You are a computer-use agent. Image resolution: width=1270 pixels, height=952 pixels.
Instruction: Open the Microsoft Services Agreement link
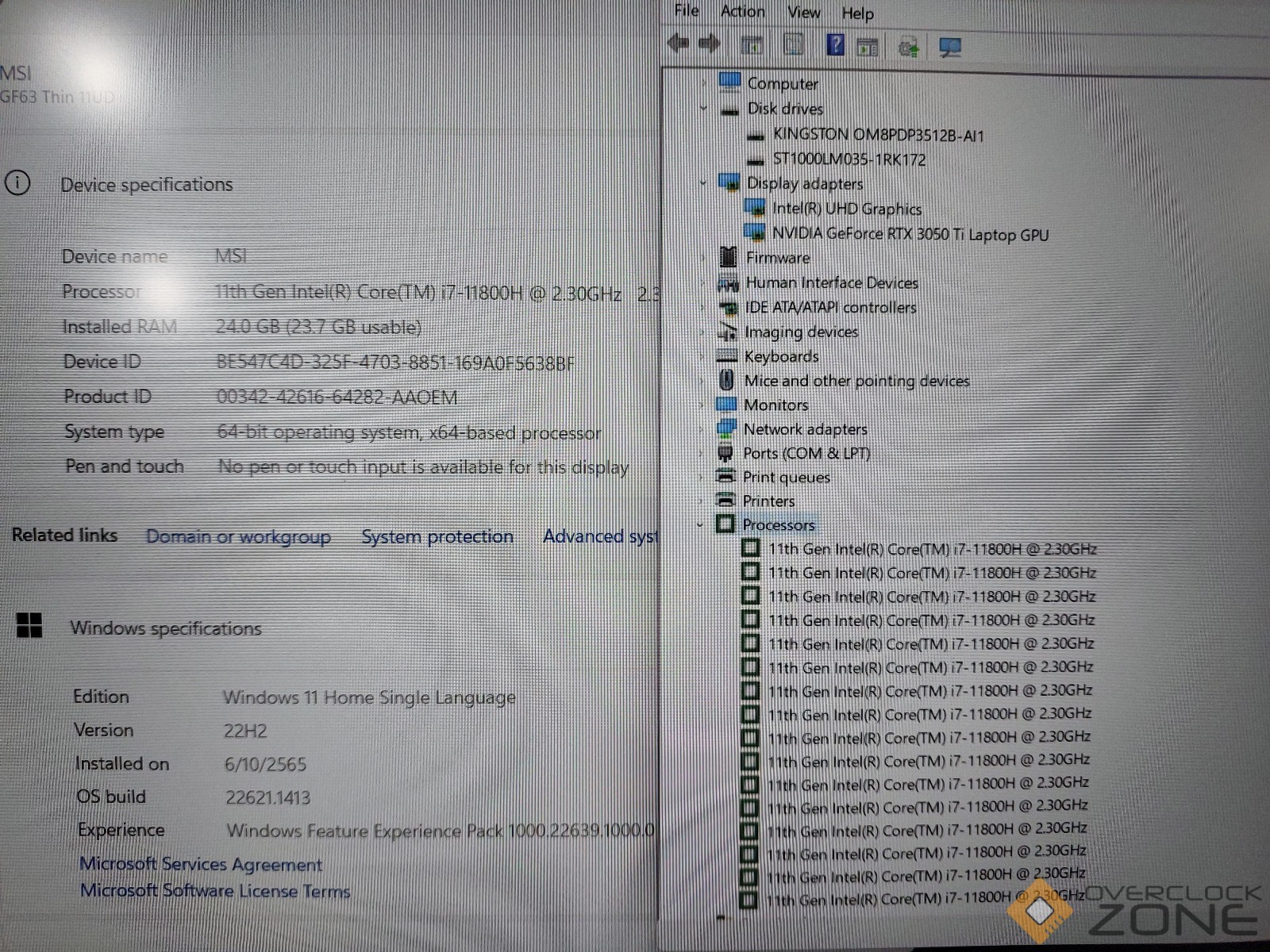[x=201, y=863]
